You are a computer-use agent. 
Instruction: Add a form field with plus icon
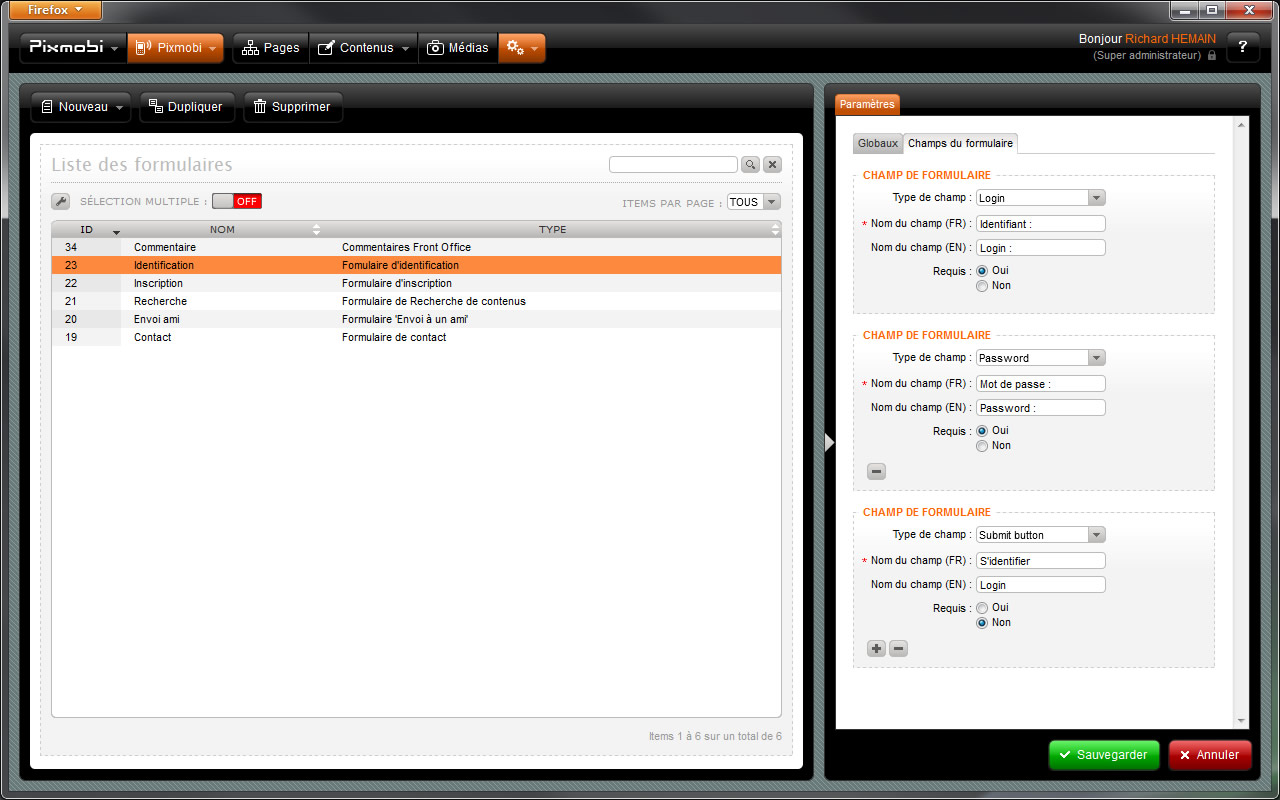pyautogui.click(x=877, y=648)
